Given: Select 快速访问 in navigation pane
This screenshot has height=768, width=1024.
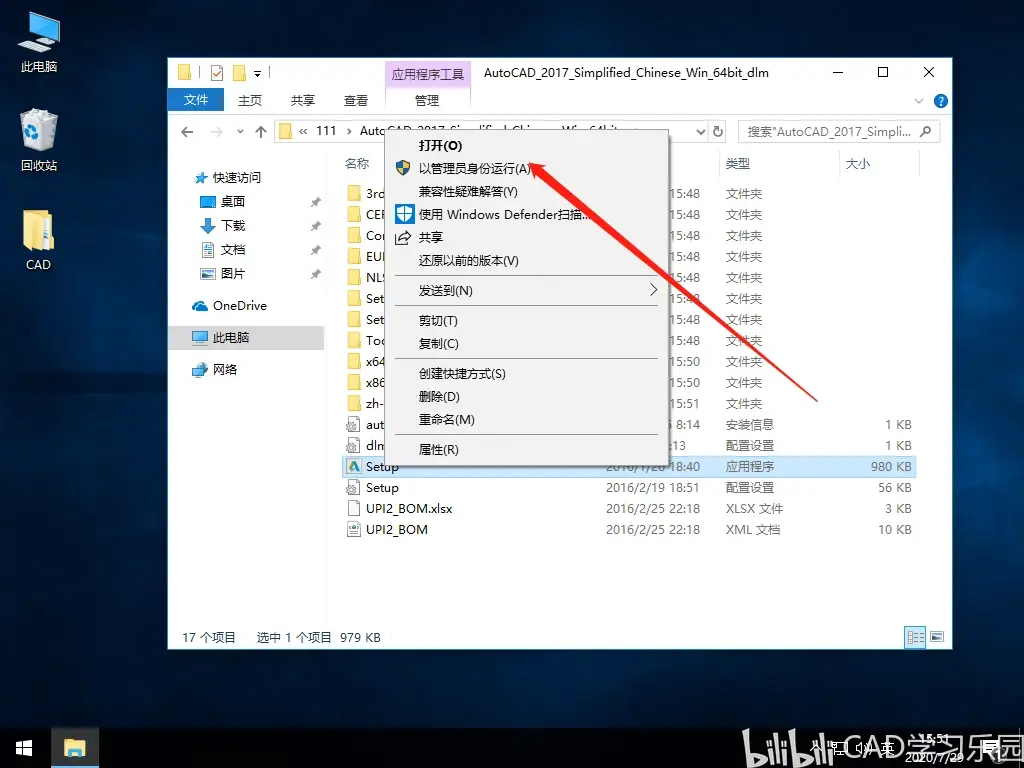Looking at the screenshot, I should (228, 178).
